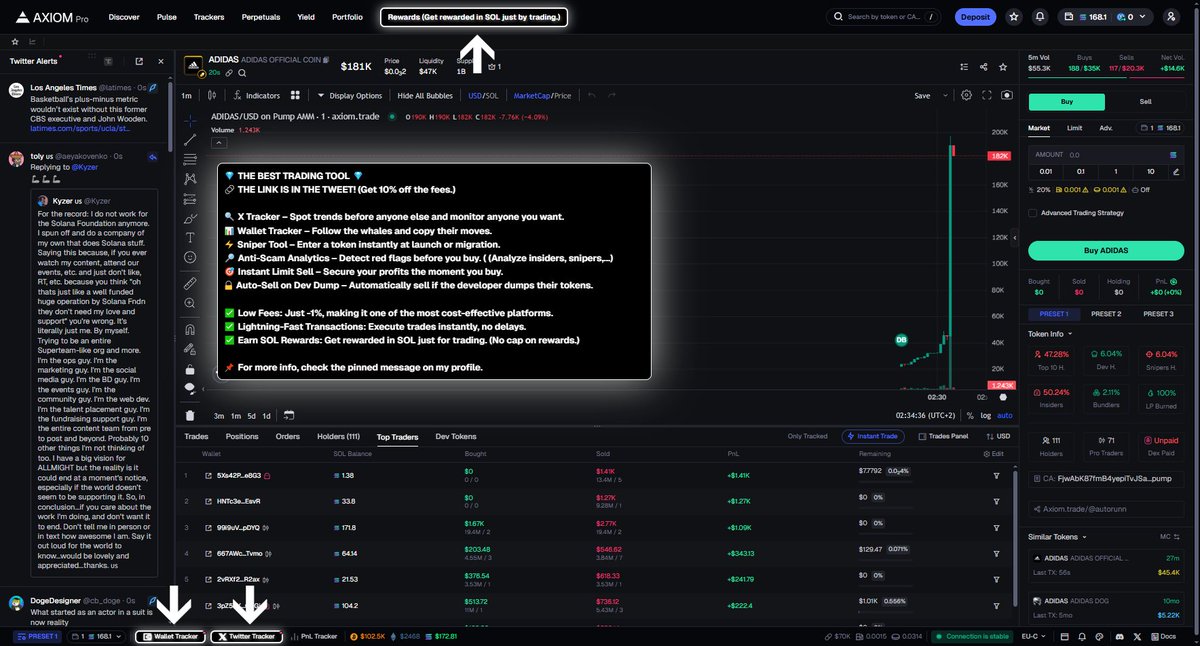The height and width of the screenshot is (646, 1200).
Task: Click the Buy ADIDAS button
Action: click(1106, 250)
